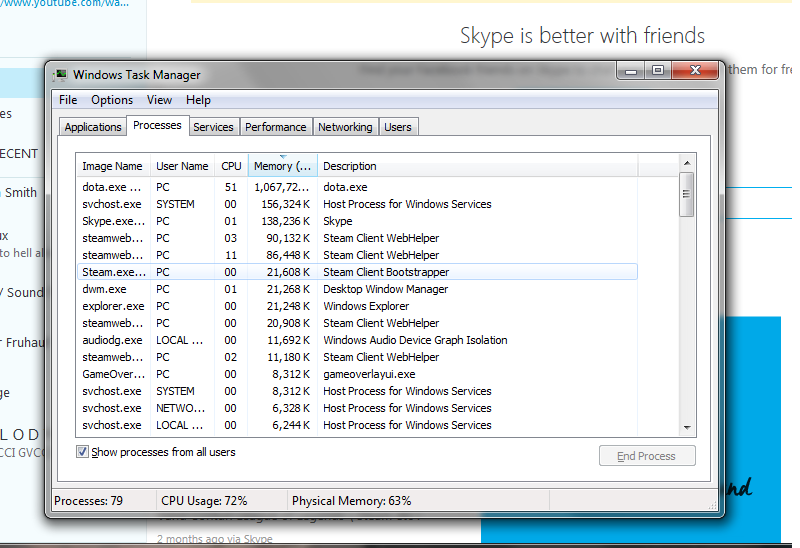
Task: Select the explorer.exe process row
Action: click(357, 306)
